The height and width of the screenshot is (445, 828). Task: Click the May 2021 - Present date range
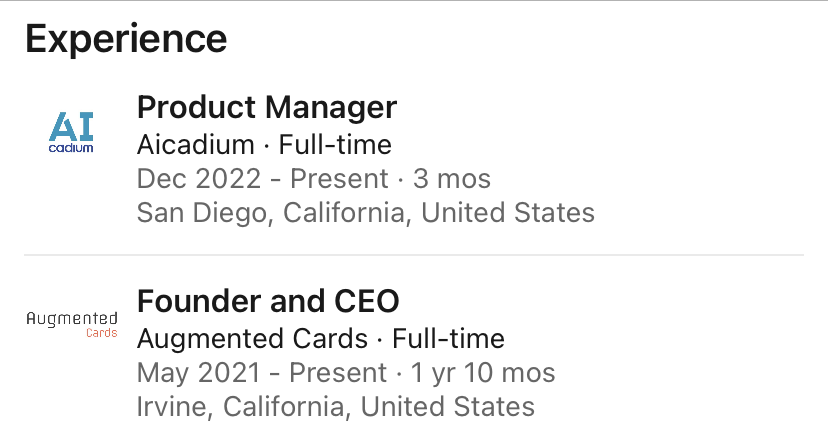pos(262,373)
